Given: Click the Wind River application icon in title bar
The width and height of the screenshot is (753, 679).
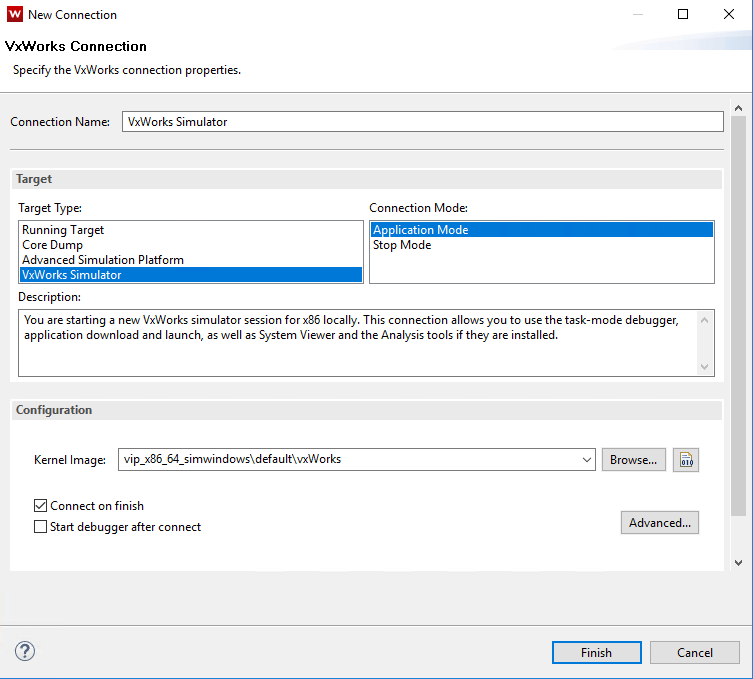Looking at the screenshot, I should point(15,14).
